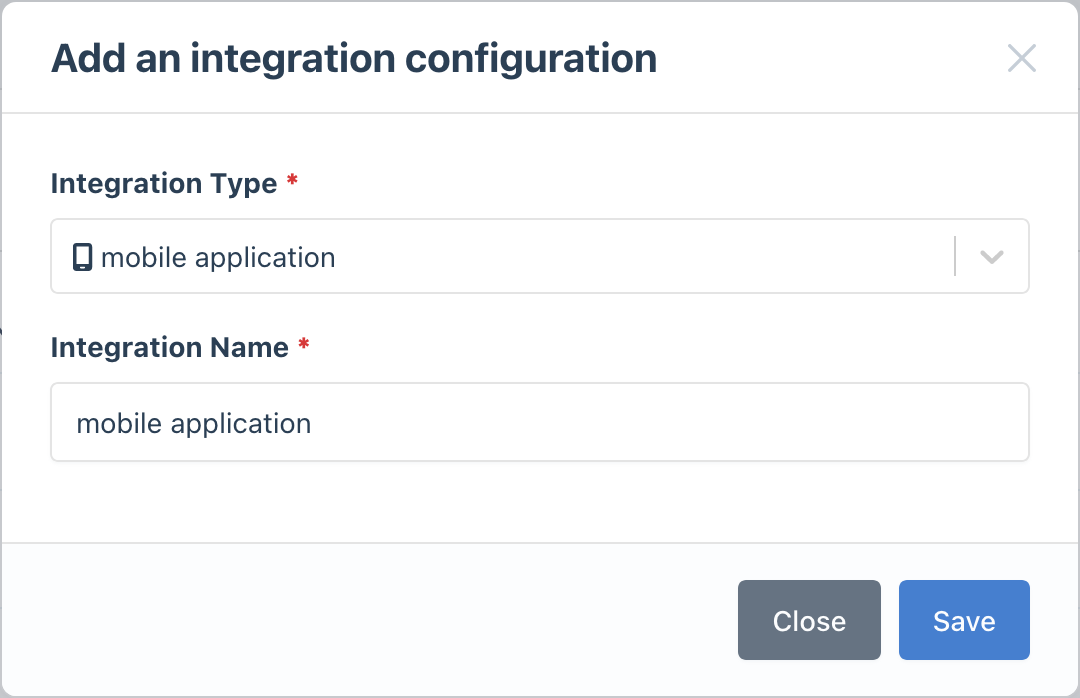1080x698 pixels.
Task: Select the text 'mobile application' in the name field
Action: pyautogui.click(x=193, y=422)
